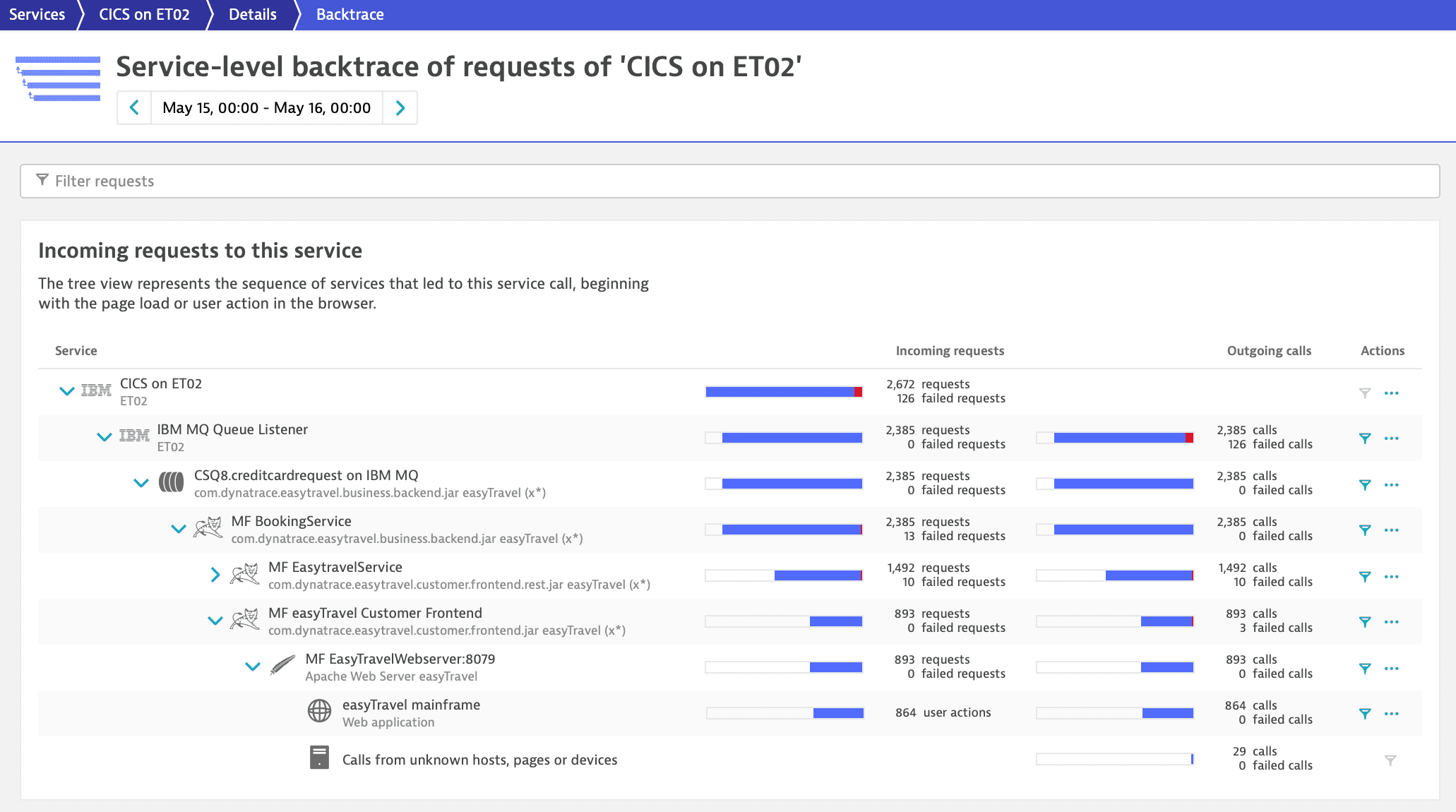Image resolution: width=1456 pixels, height=812 pixels.
Task: Click the backtrace tree icon beside the page title
Action: (x=58, y=78)
